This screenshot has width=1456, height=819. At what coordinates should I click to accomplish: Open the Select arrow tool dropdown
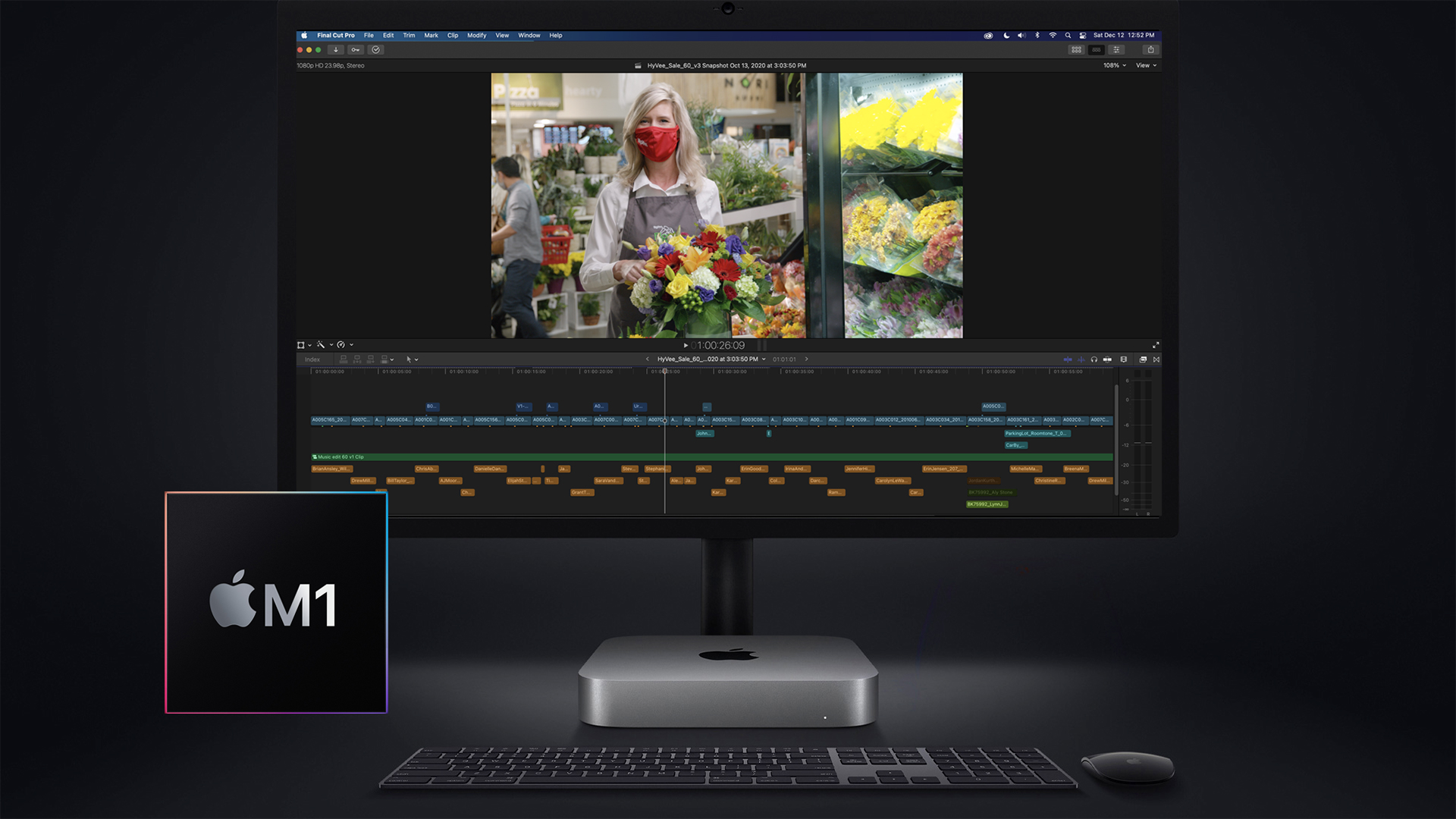click(412, 359)
